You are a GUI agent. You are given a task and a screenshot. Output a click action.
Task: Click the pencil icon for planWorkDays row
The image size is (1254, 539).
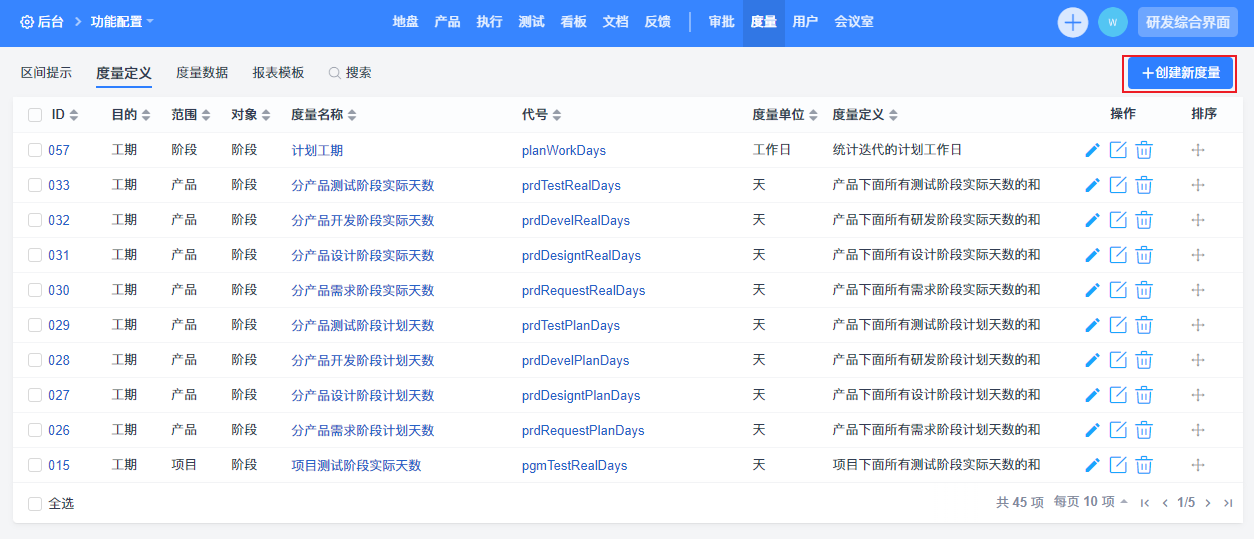coord(1092,150)
